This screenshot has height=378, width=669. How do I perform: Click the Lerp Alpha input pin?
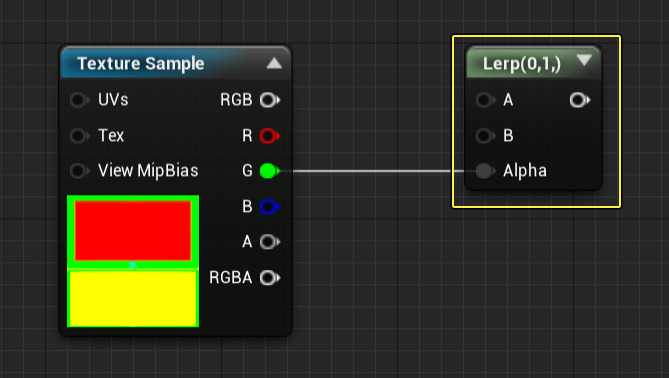485,171
